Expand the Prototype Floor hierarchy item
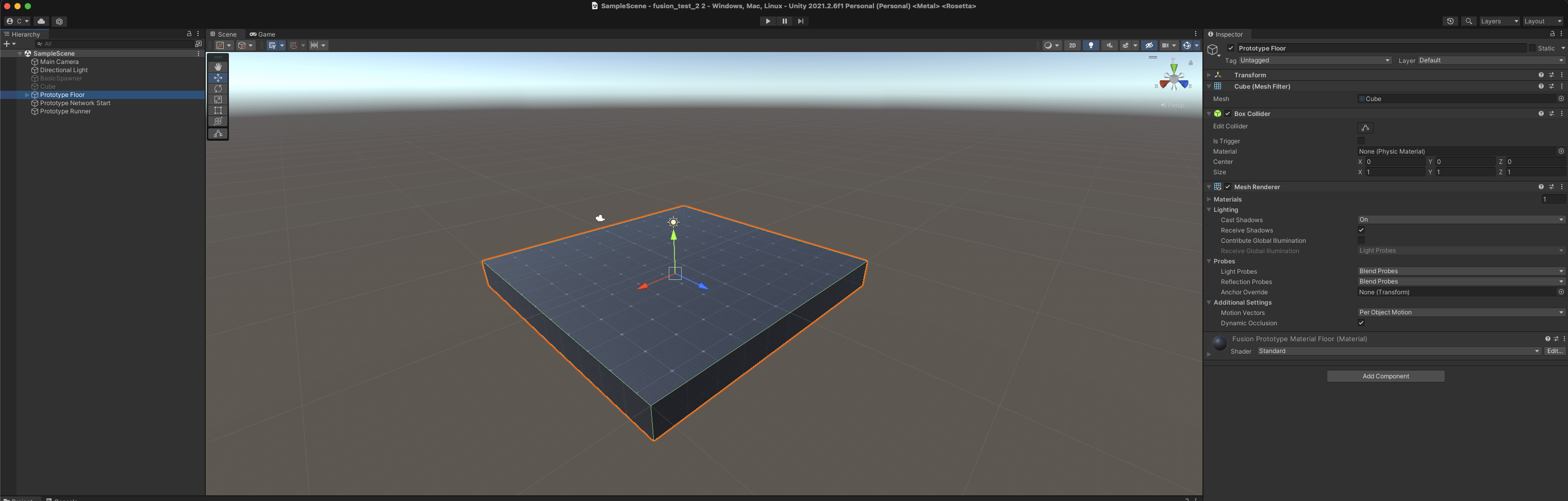Screen dimensions: 1568x501 tap(27, 95)
